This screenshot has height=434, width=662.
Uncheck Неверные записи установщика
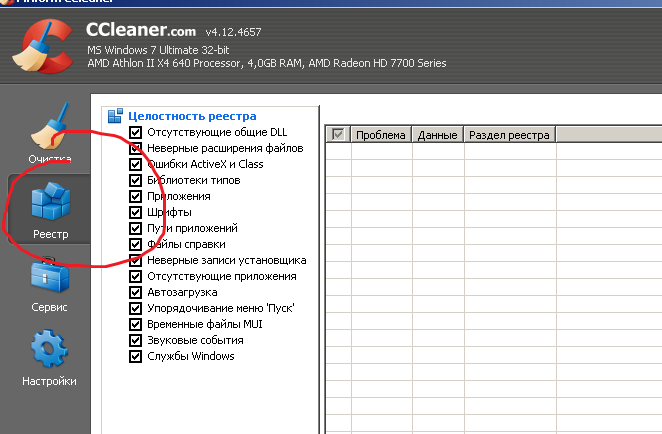tap(135, 260)
